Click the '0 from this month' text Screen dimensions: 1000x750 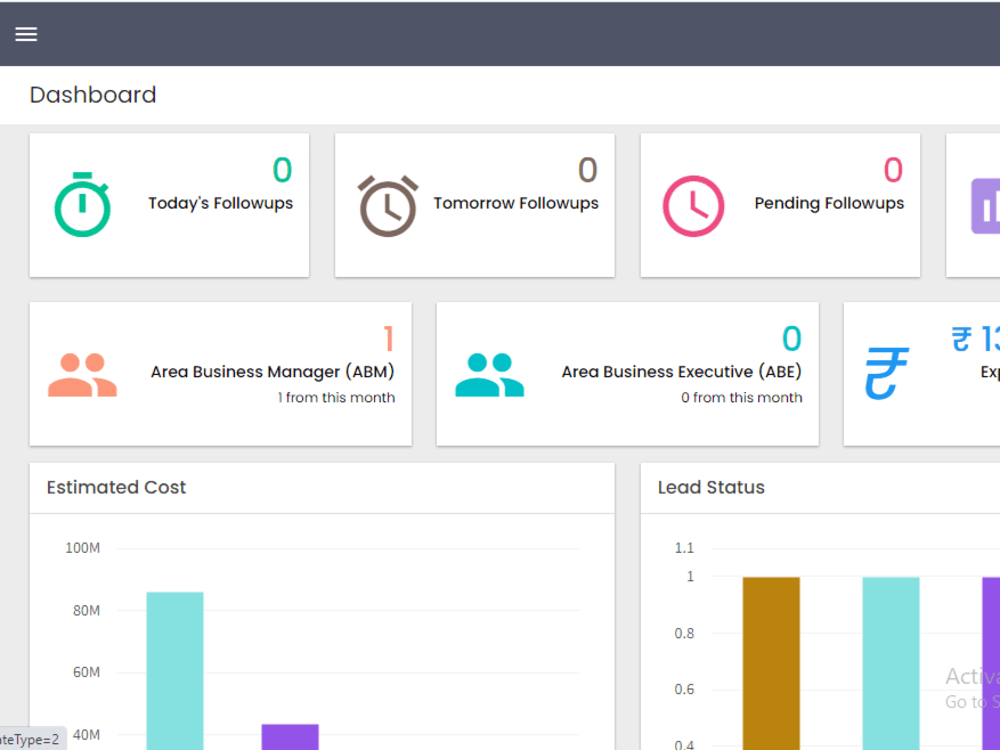(x=742, y=397)
